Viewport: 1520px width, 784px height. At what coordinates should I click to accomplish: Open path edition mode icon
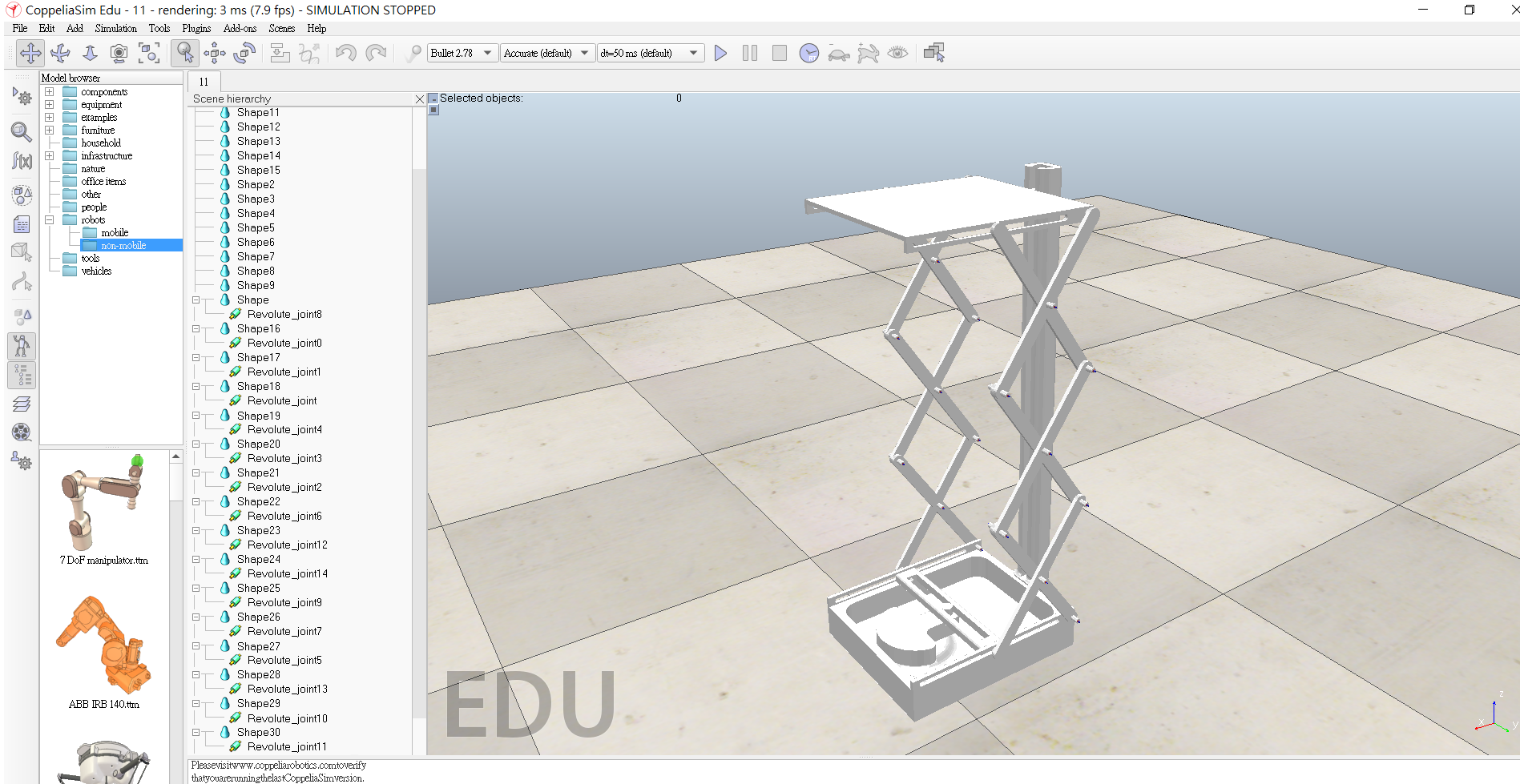click(22, 282)
